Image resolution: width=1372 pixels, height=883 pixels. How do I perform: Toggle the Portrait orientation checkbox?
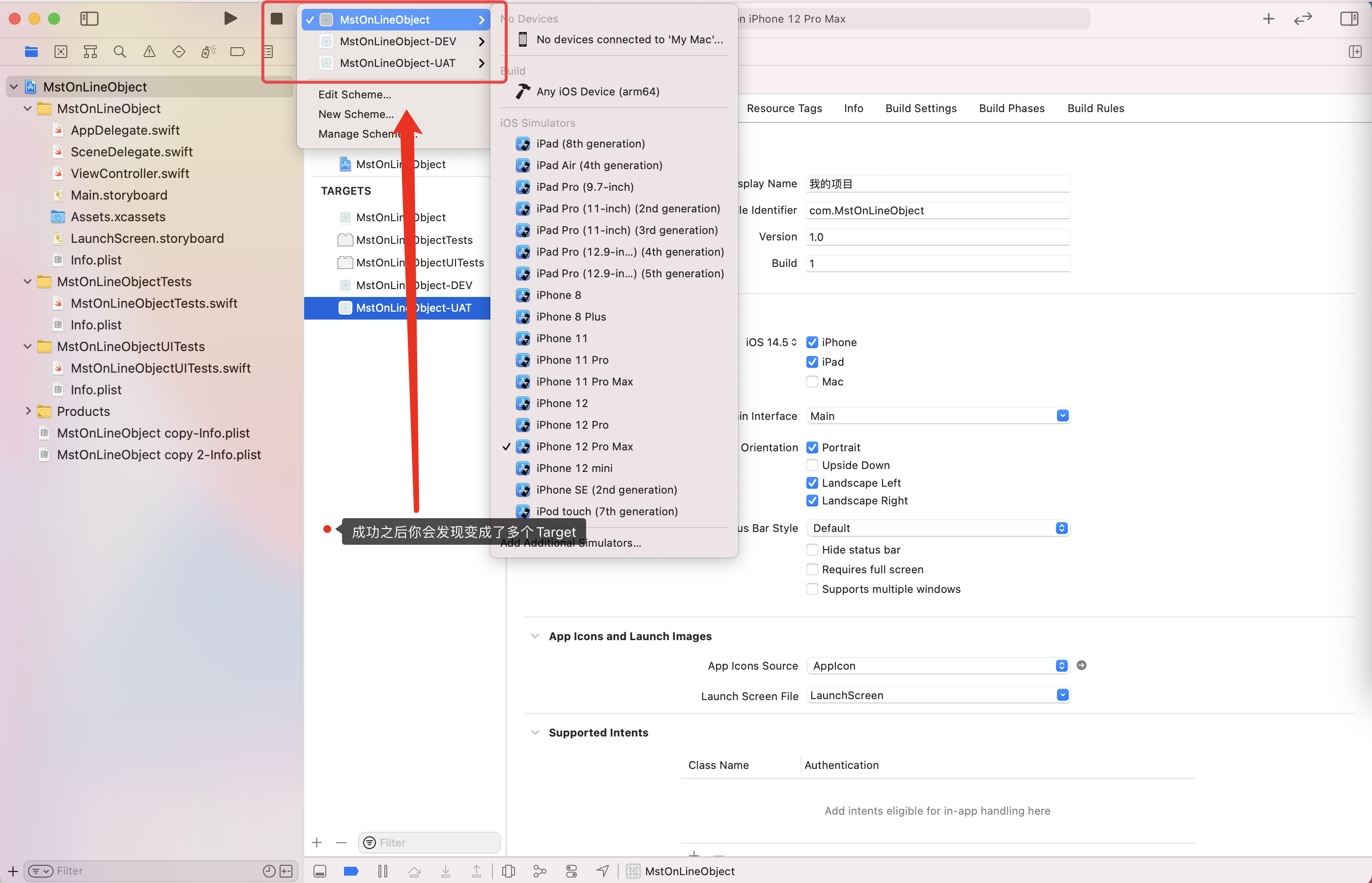[813, 447]
